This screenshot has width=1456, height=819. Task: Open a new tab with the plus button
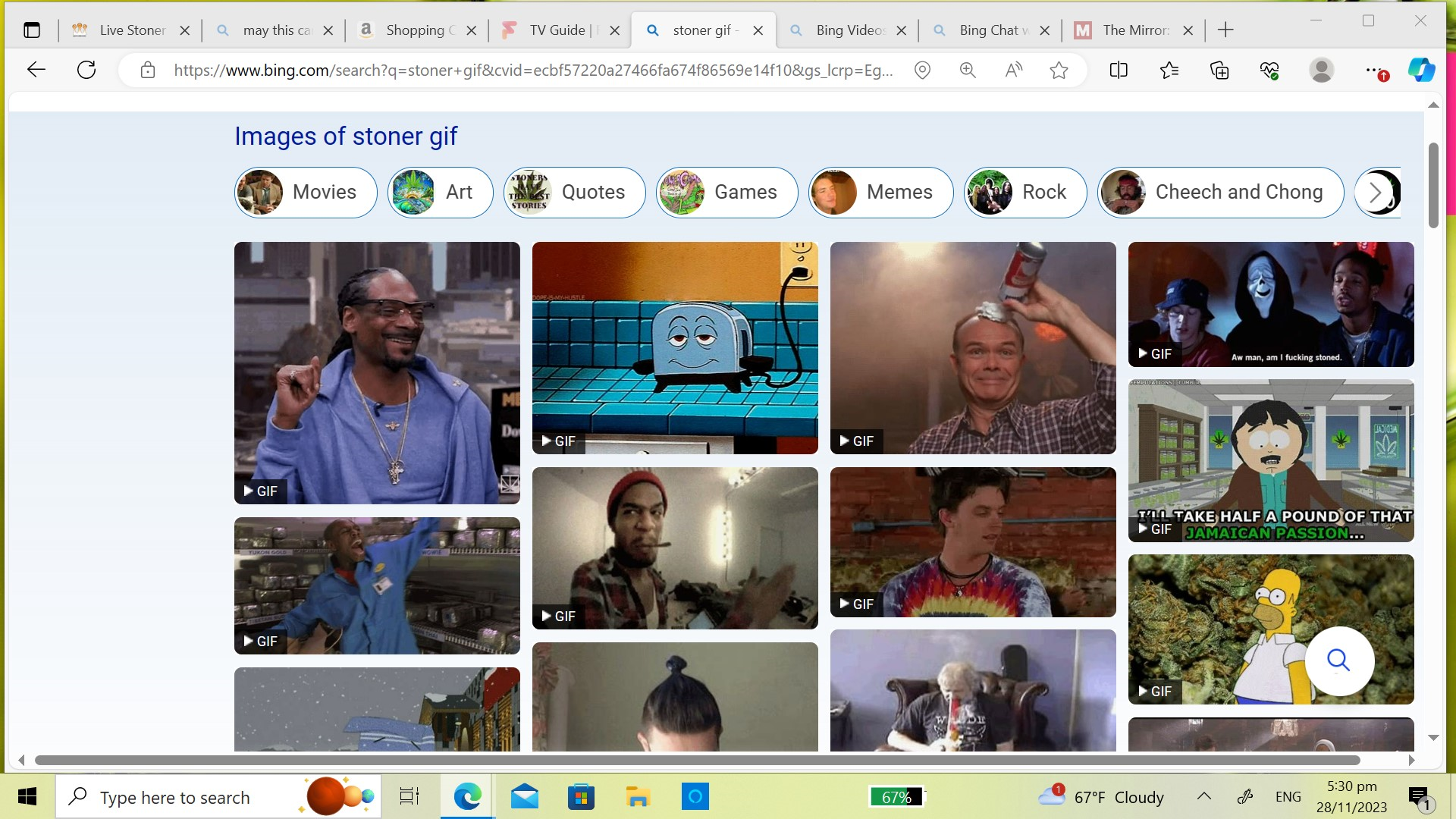[x=1225, y=30]
